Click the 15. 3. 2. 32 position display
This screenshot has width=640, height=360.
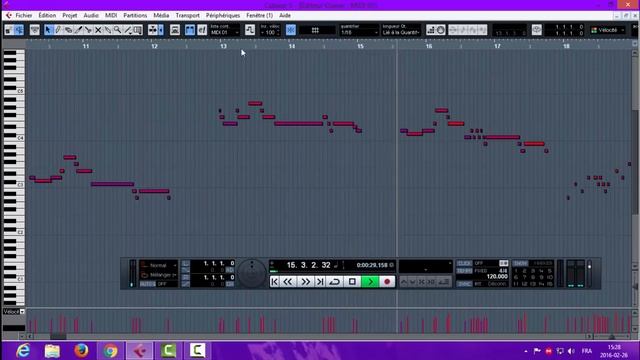pos(309,265)
